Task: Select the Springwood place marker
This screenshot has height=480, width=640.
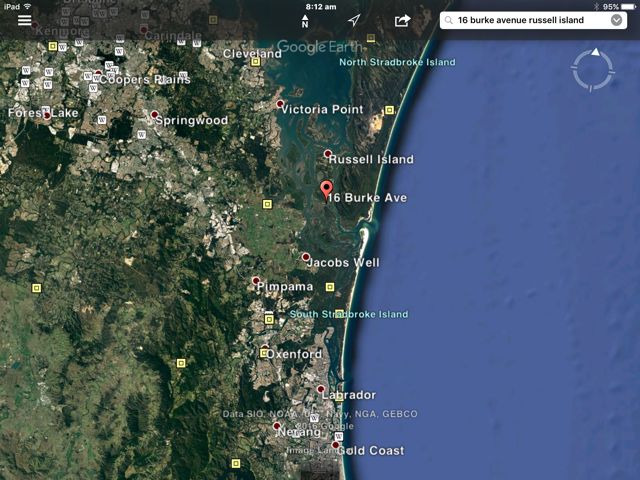Action: click(154, 115)
